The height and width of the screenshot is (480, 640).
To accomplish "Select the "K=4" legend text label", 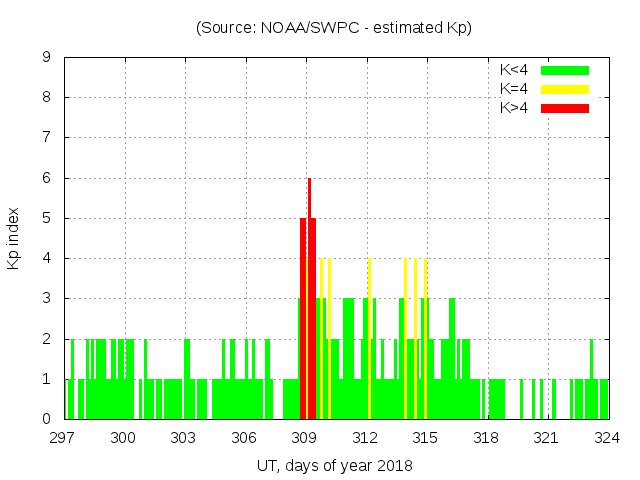I will click(514, 89).
